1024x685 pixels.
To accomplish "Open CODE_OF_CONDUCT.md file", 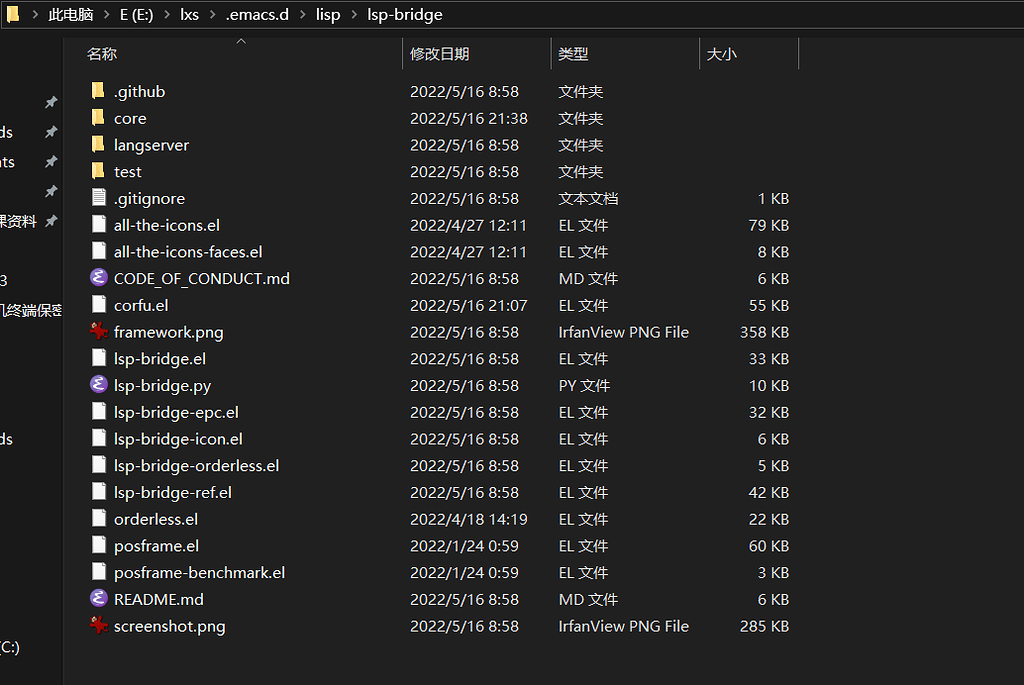I will click(200, 278).
